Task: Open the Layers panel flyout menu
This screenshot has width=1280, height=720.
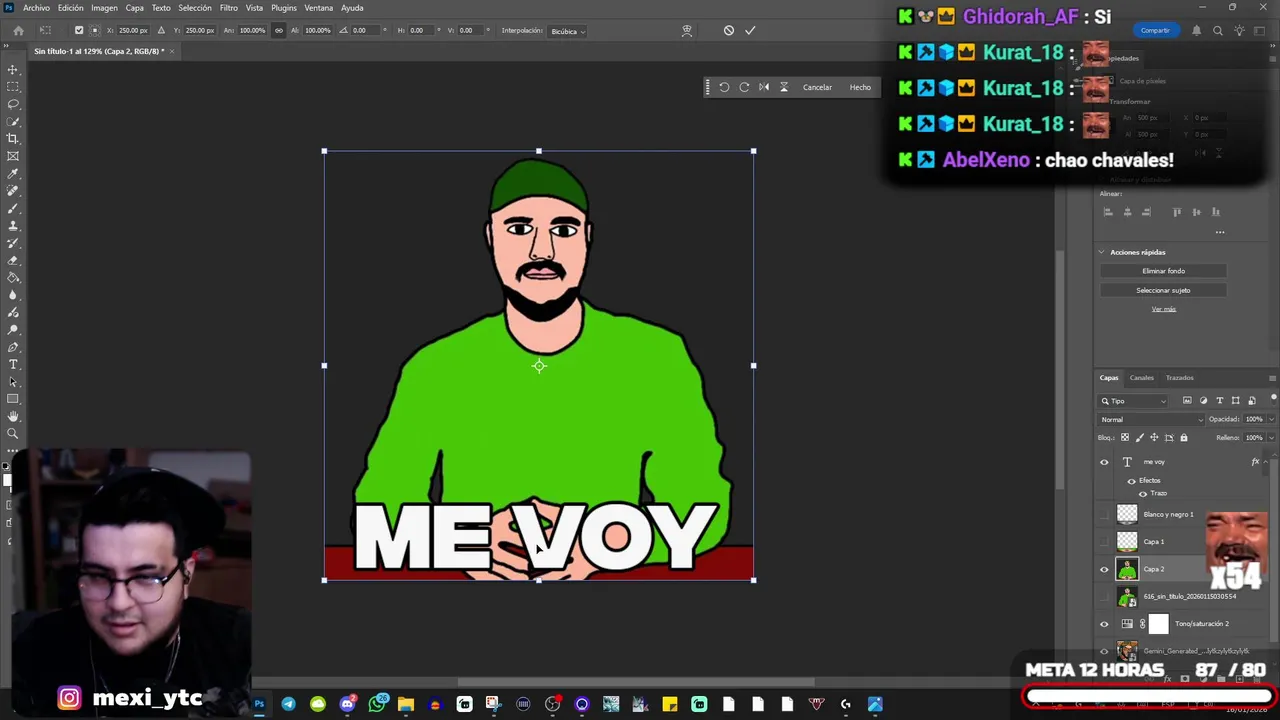Action: click(1271, 378)
